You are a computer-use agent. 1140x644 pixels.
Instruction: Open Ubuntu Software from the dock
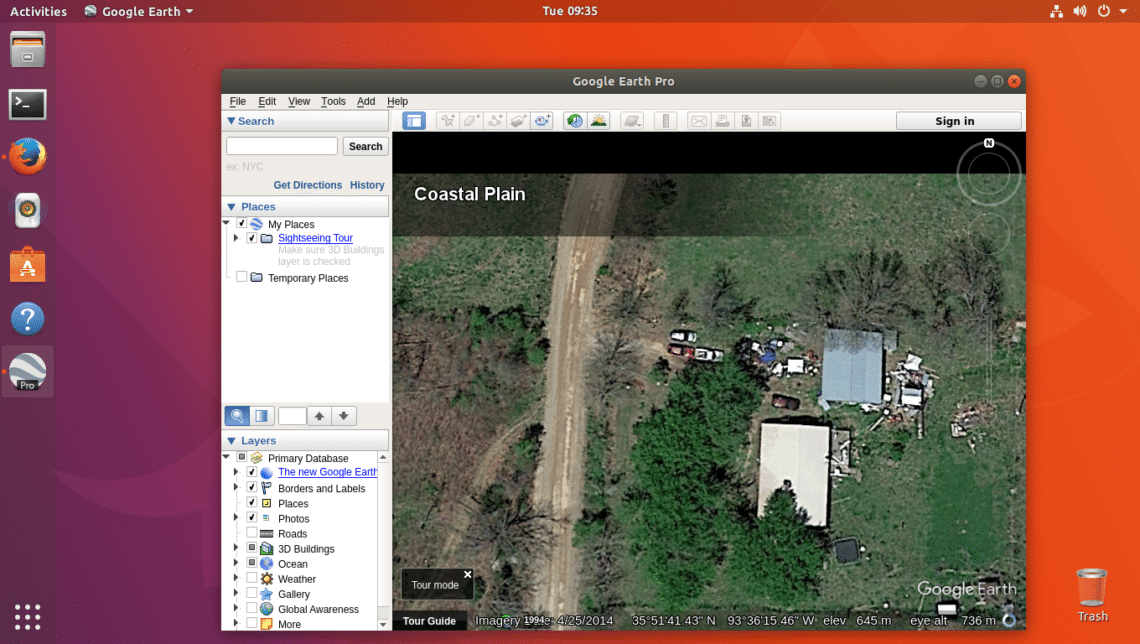(x=28, y=265)
